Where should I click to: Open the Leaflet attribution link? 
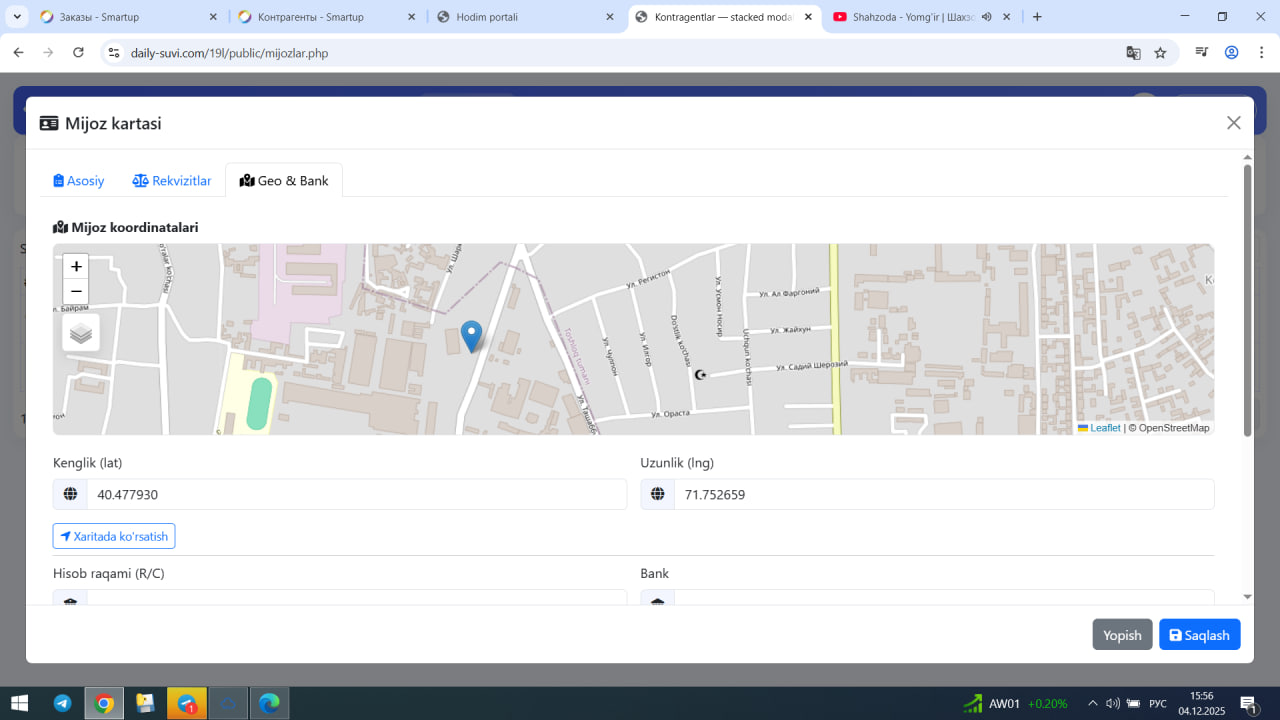(x=1104, y=428)
